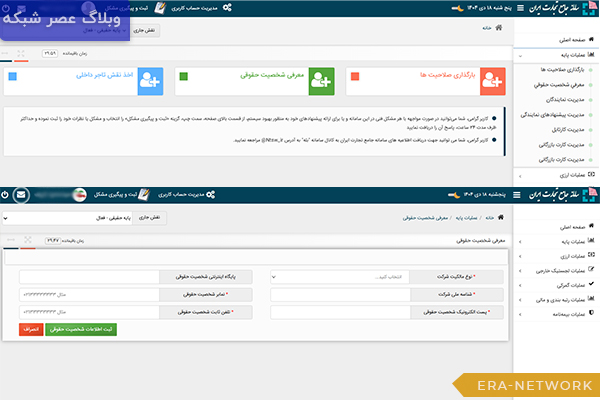Toggle night mode moon icon on dashboard header
600x400 pixels.
click(x=458, y=8)
